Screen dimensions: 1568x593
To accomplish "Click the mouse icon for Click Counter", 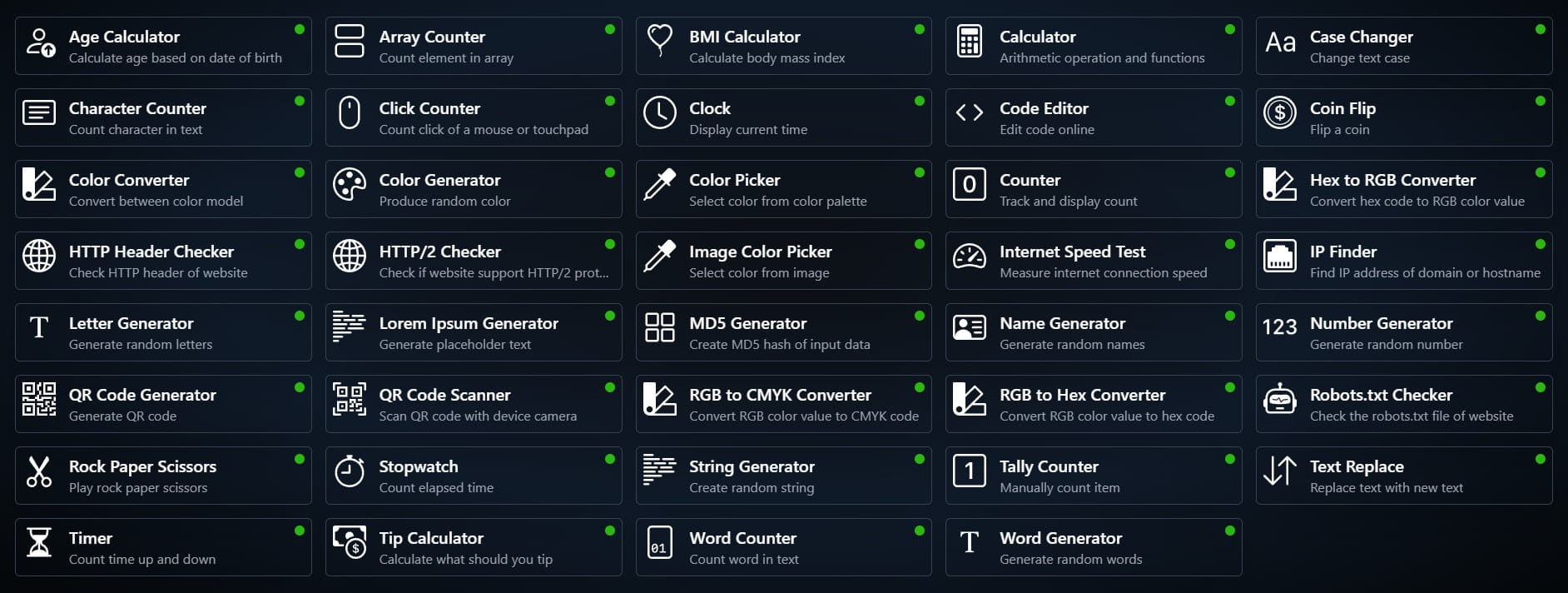I will click(349, 113).
